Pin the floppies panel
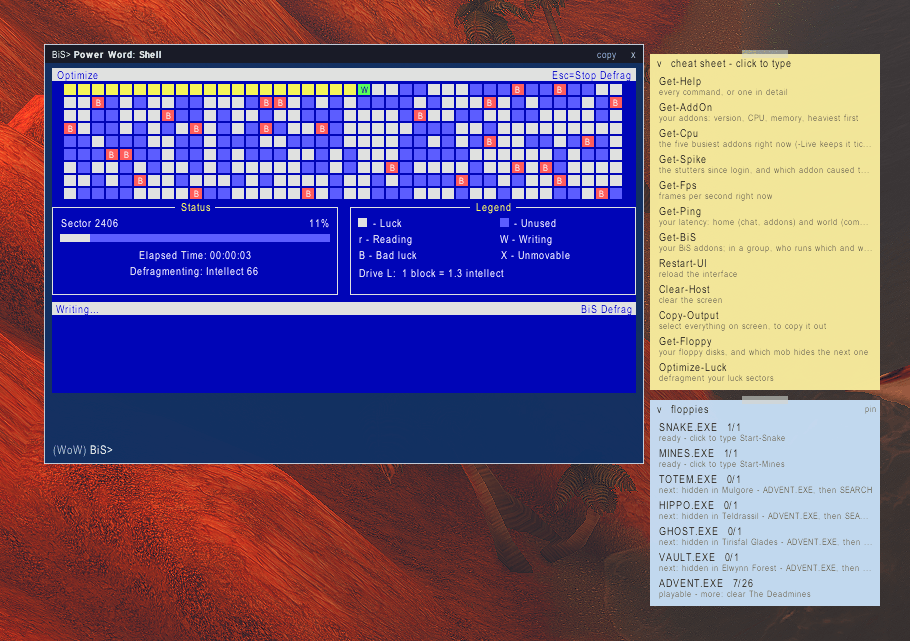 869,409
